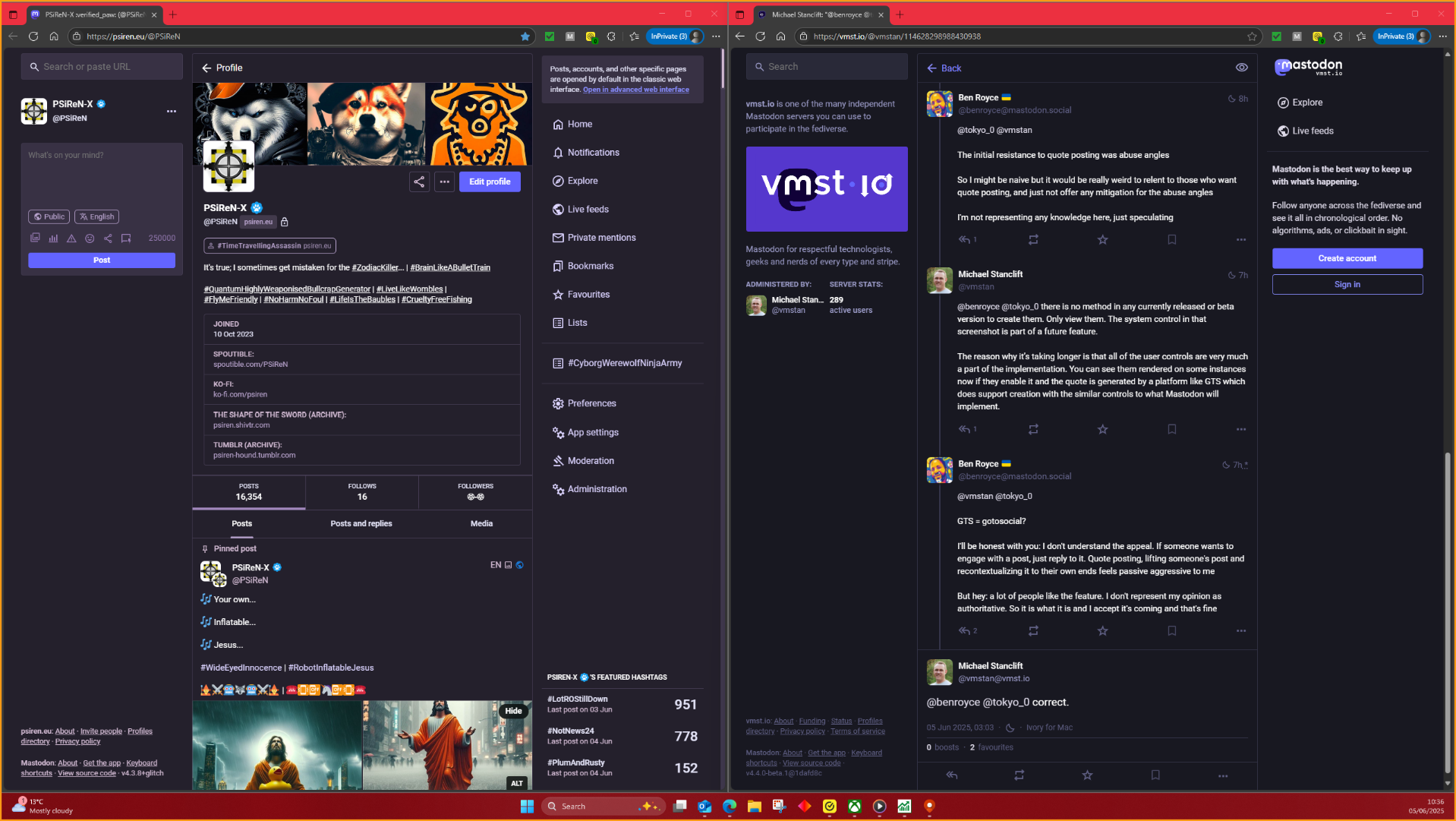Bookmark Ben Royce's 8h post
1456x821 pixels.
(x=1172, y=240)
